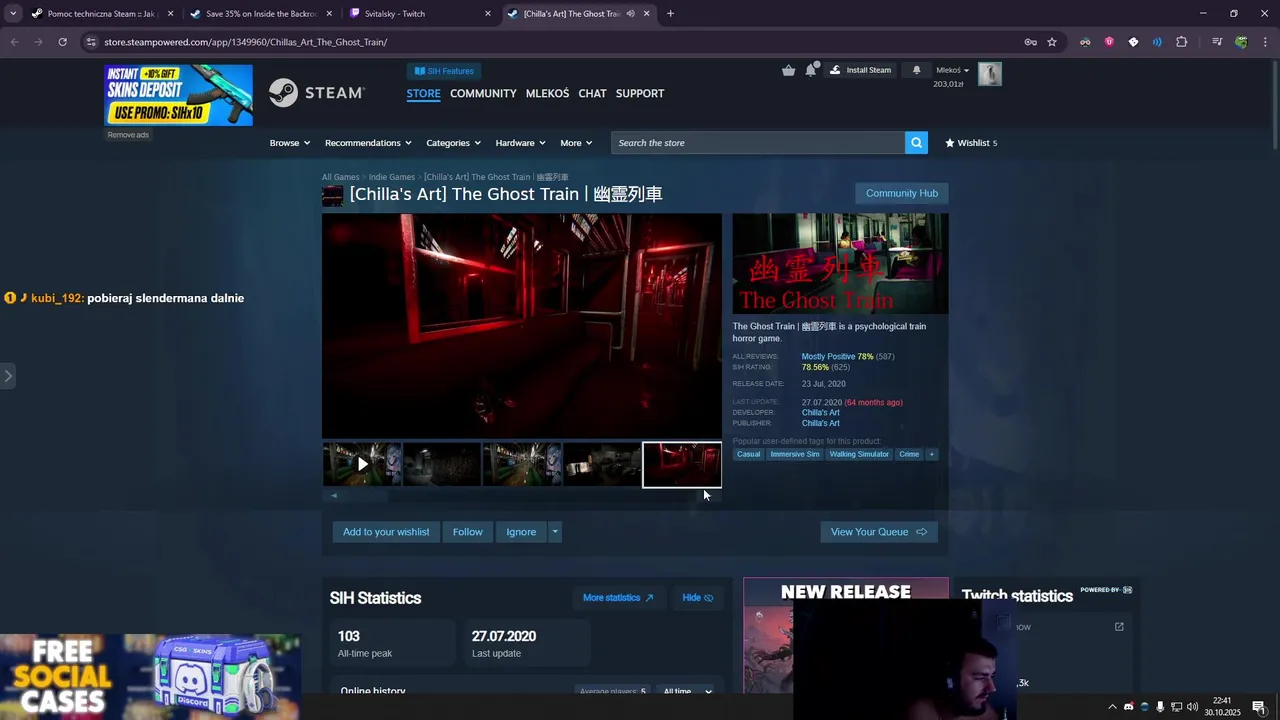The image size is (1280, 720).
Task: Open the Windows notification center icon
Action: tap(1259, 707)
